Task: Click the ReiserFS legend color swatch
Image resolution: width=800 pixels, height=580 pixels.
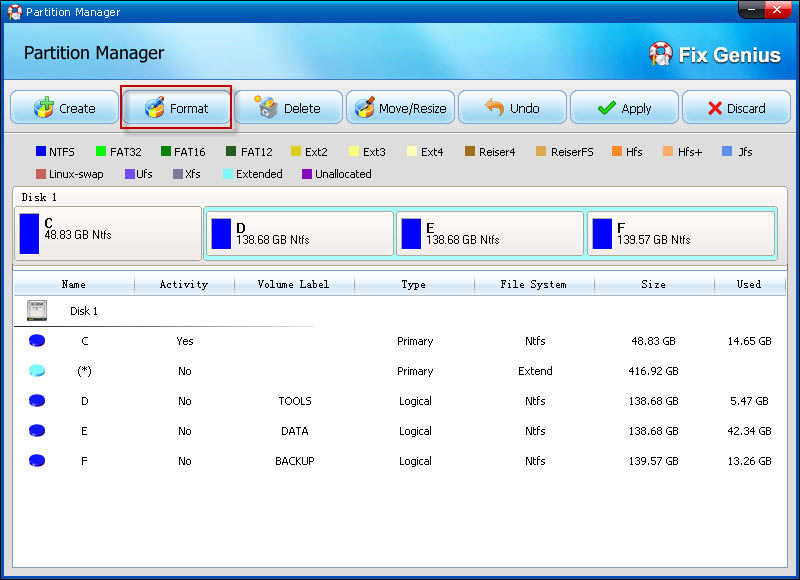Action: (x=541, y=151)
